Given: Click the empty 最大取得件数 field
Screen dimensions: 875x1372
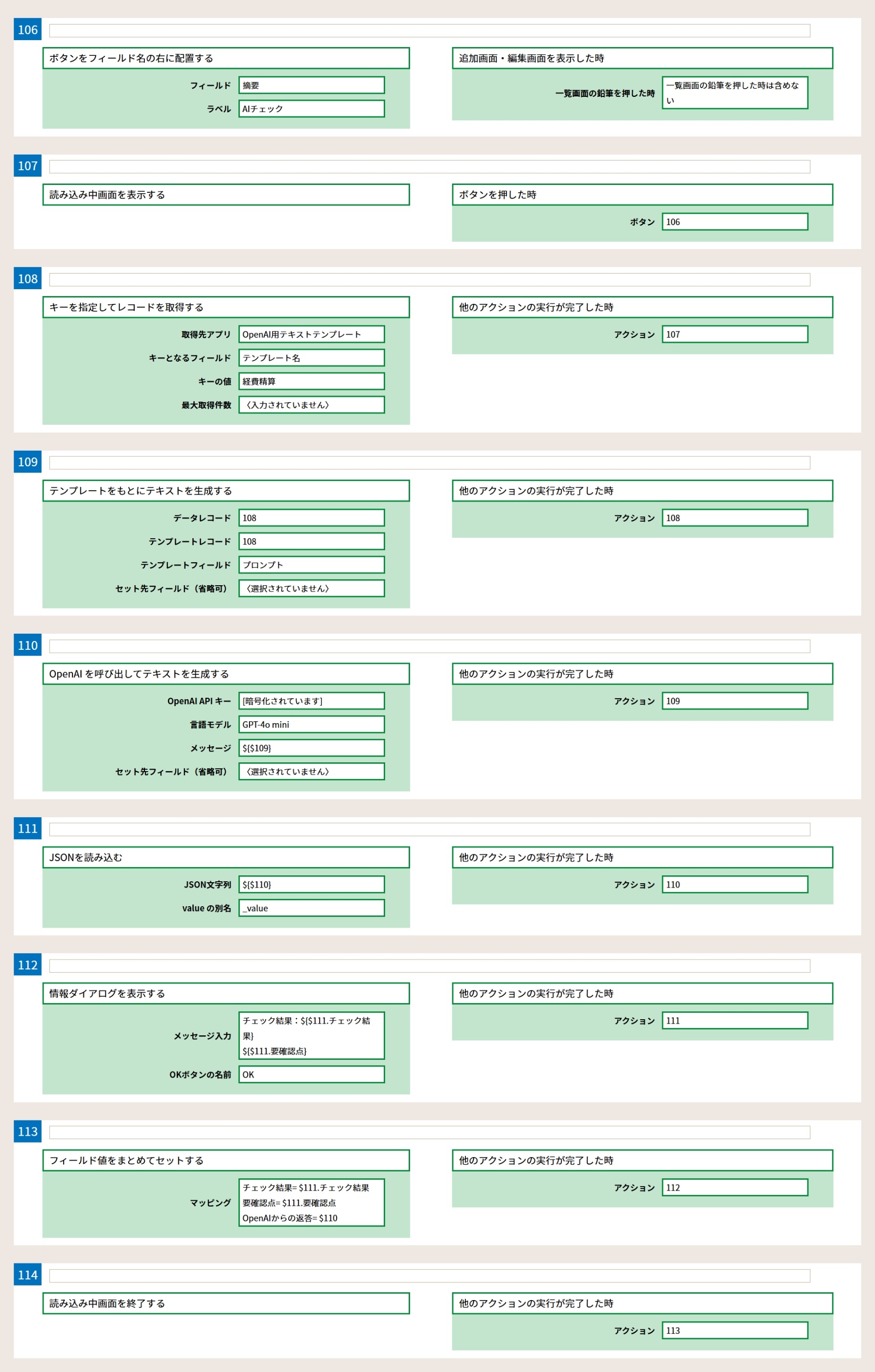Looking at the screenshot, I should coord(311,405).
